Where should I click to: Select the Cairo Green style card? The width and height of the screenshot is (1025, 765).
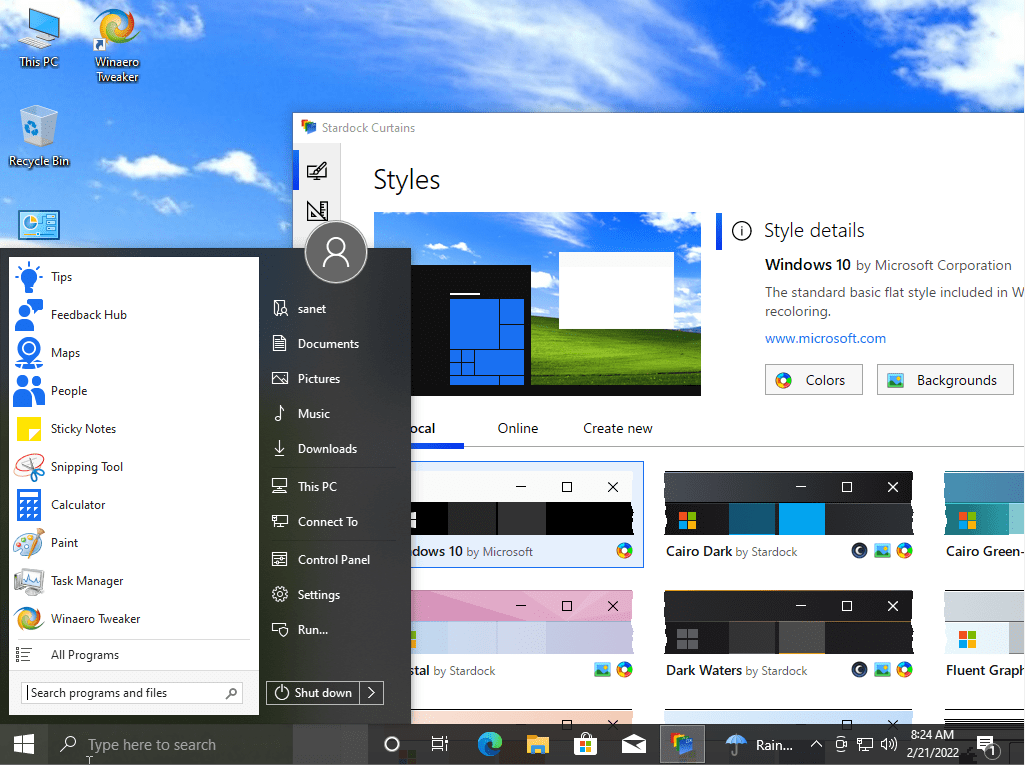tap(984, 515)
